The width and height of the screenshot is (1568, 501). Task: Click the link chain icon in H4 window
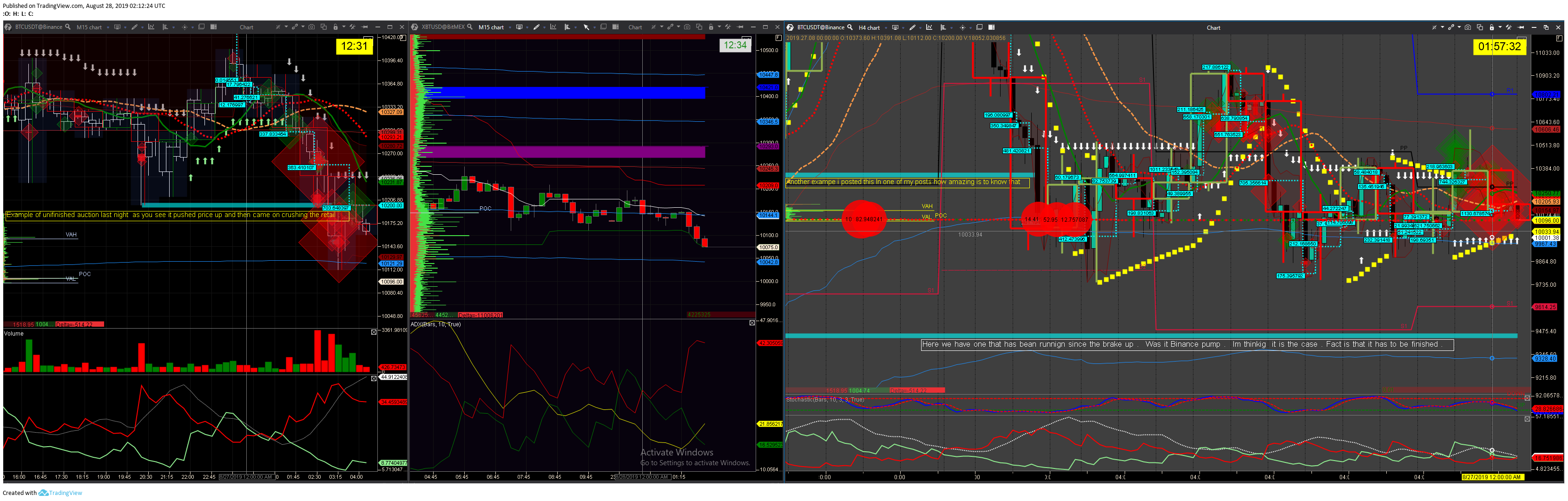pos(1451,27)
